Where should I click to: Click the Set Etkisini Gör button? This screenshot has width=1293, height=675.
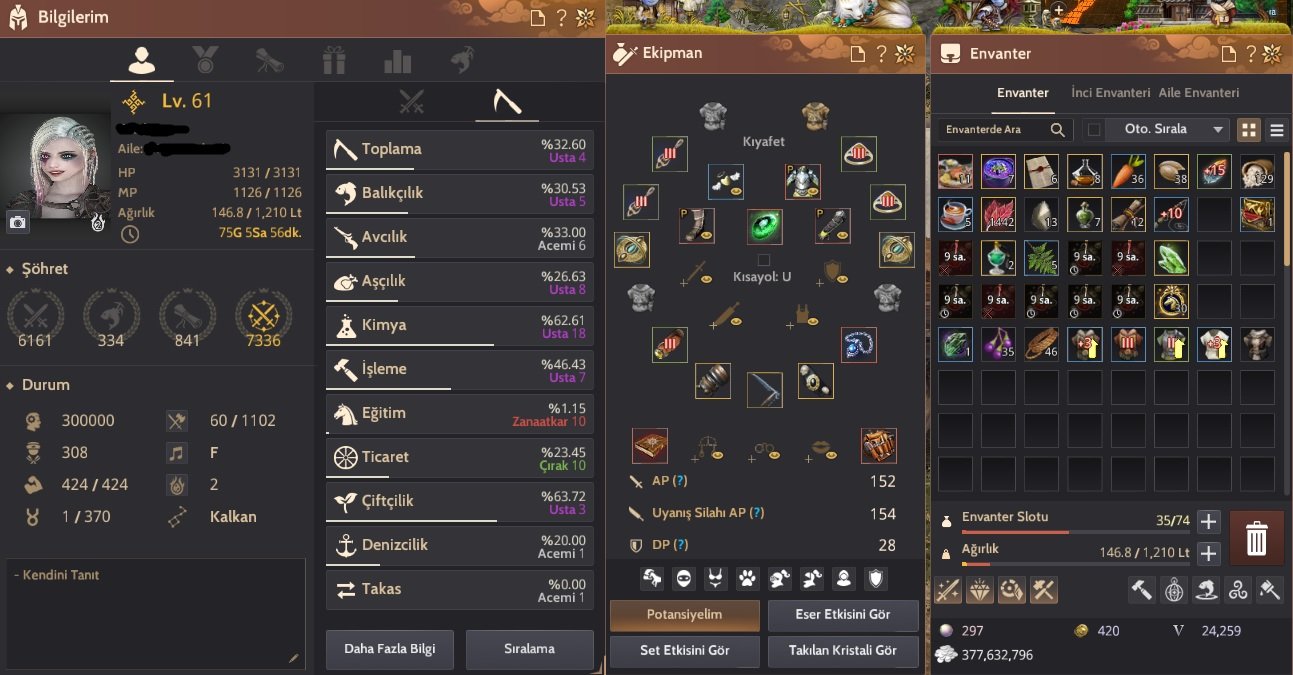coord(685,650)
